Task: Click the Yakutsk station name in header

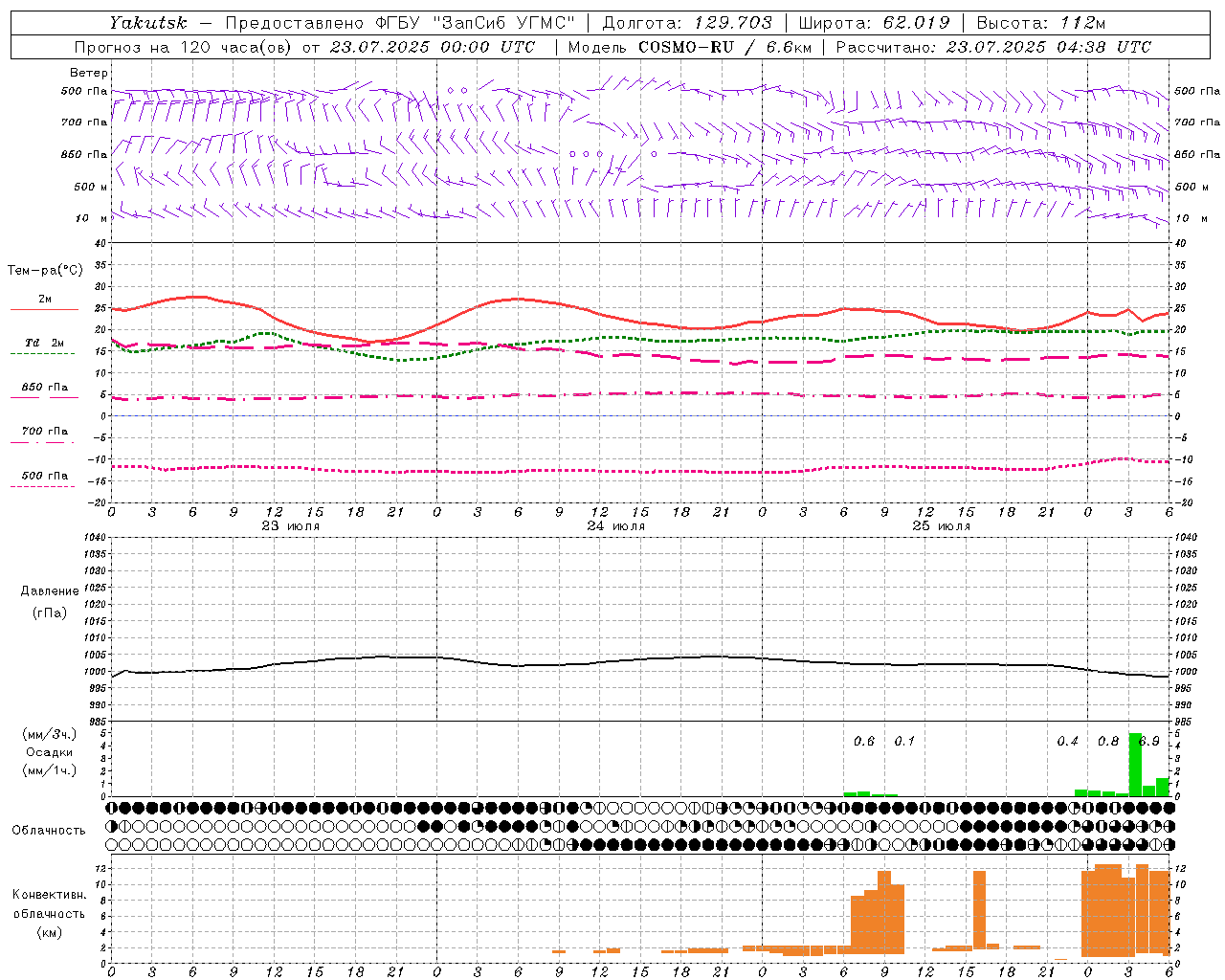Action: coord(147,23)
